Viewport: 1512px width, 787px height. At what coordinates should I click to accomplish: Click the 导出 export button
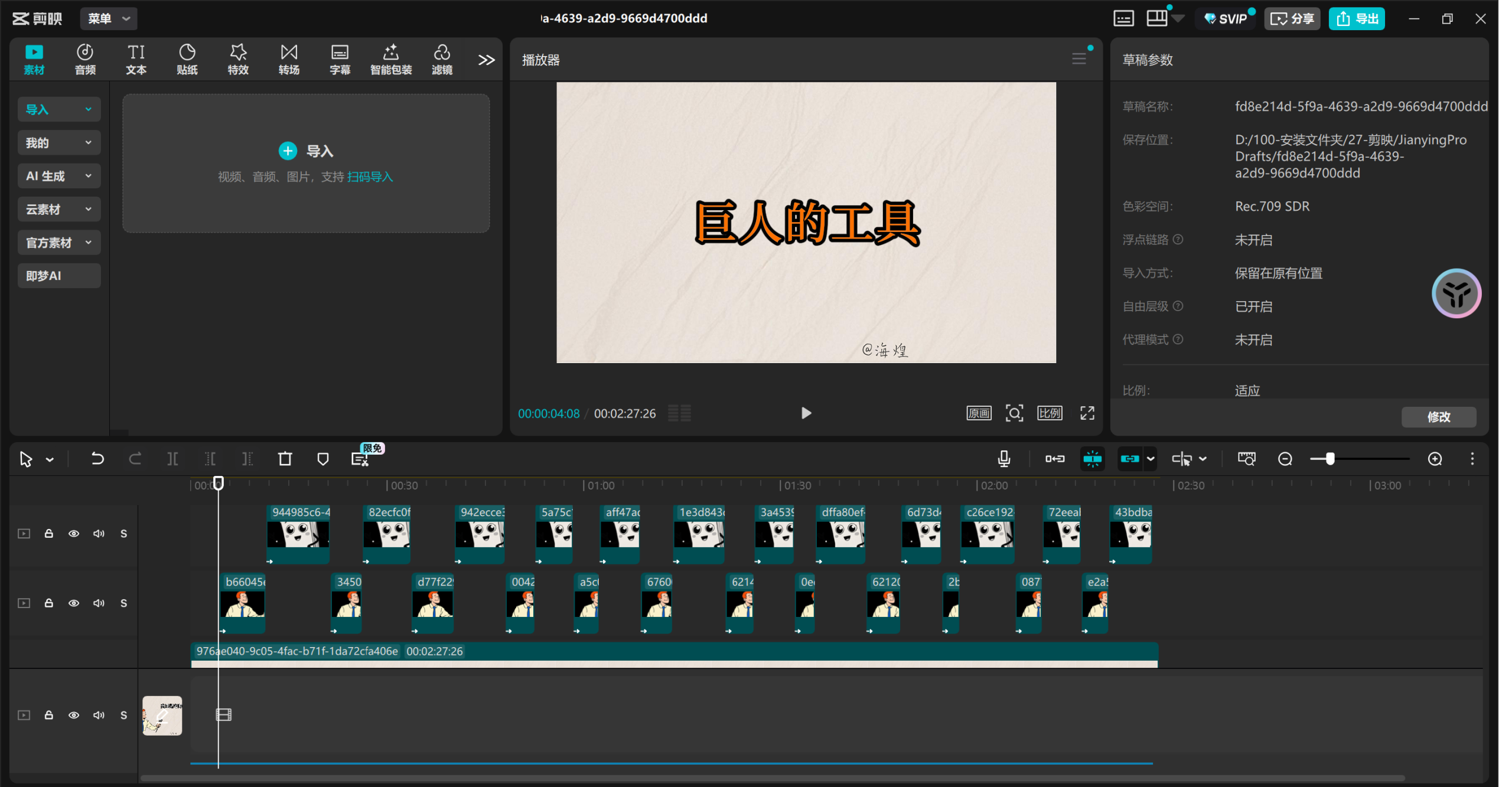click(1357, 18)
